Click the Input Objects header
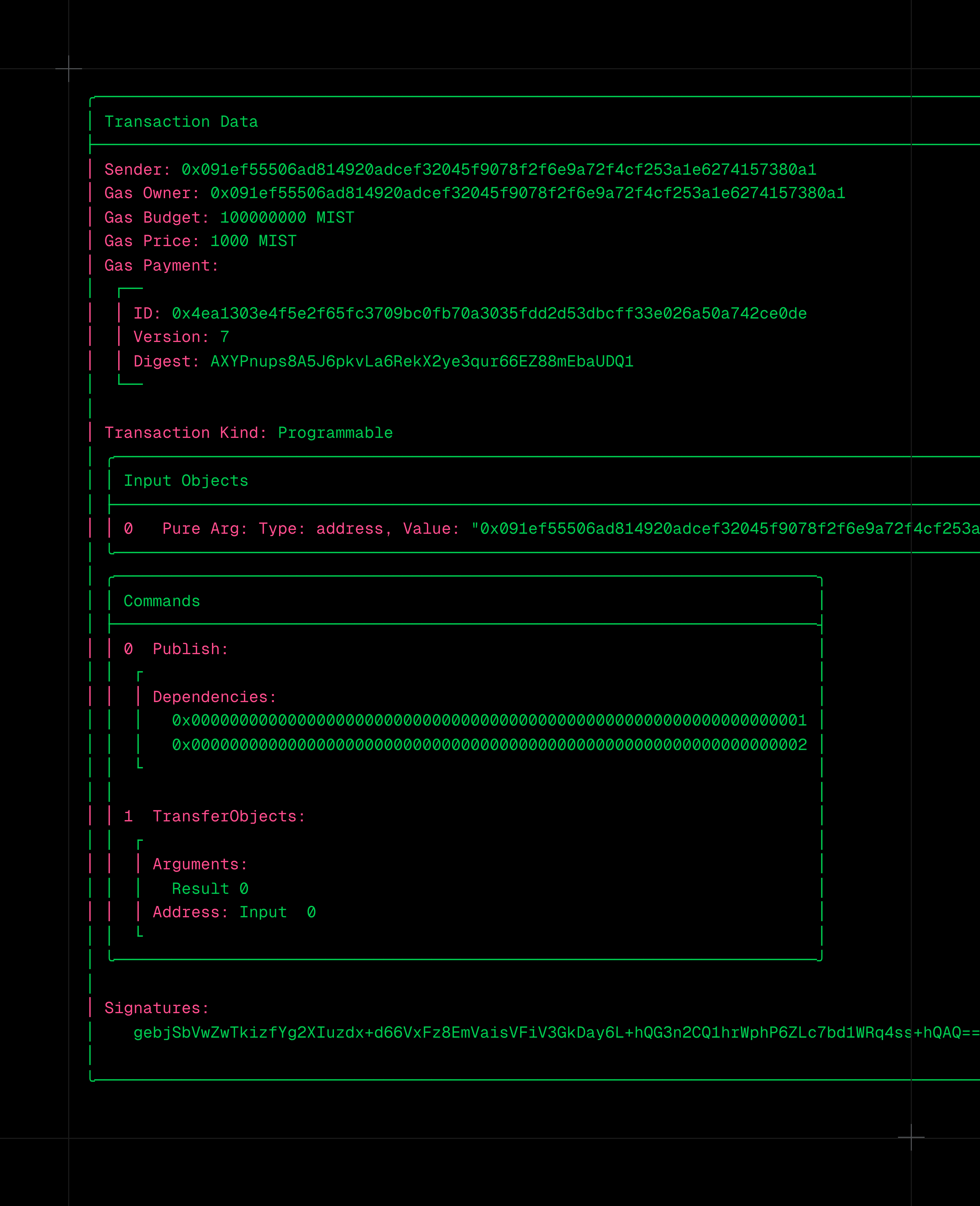This screenshot has height=1206, width=980. pos(186,481)
